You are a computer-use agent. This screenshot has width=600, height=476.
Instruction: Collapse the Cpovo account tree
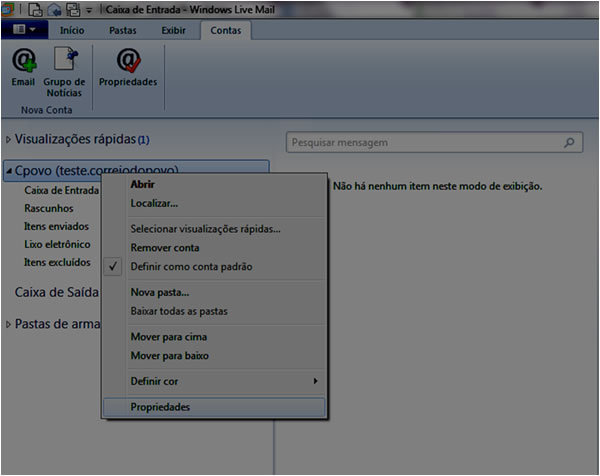tap(9, 171)
